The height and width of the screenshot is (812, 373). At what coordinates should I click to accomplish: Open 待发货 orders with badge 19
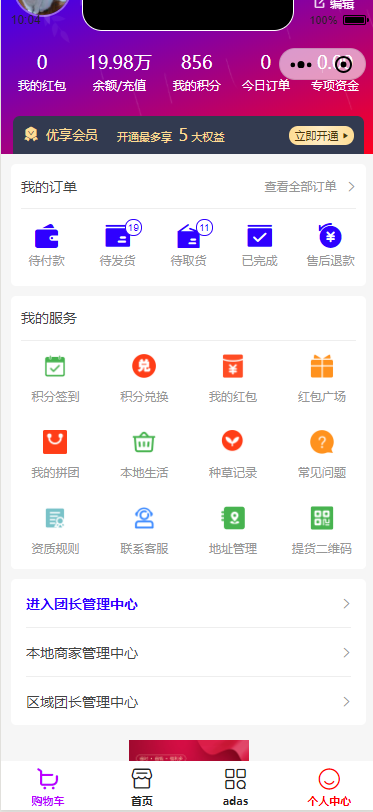(x=119, y=236)
